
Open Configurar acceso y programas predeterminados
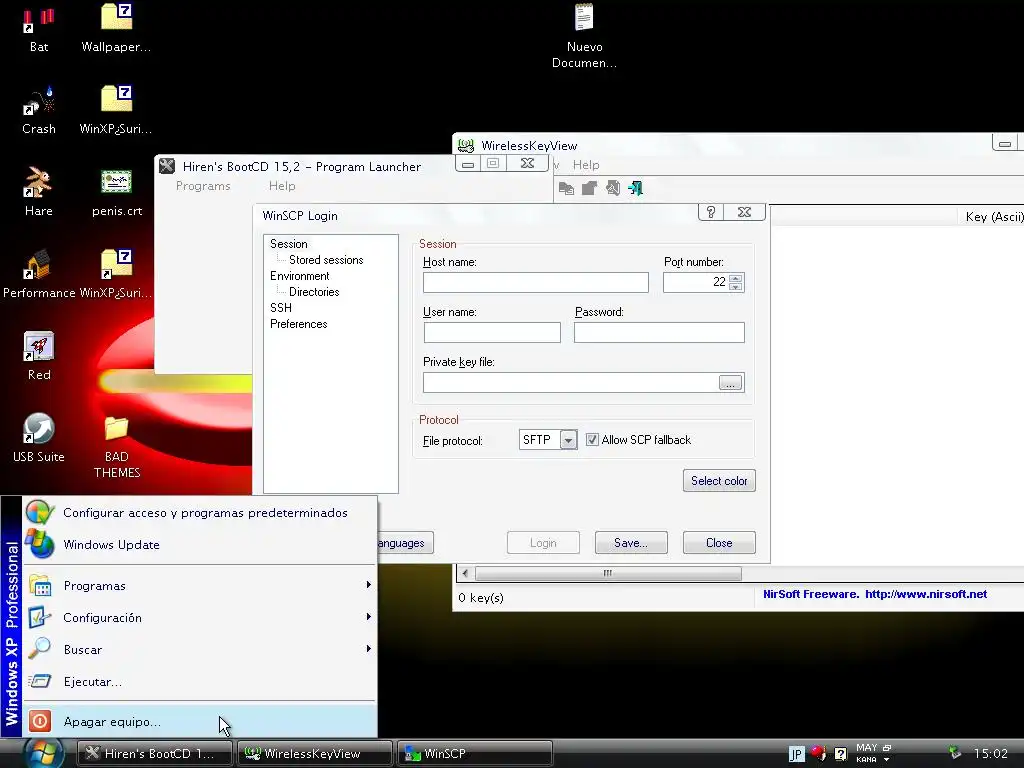200,513
